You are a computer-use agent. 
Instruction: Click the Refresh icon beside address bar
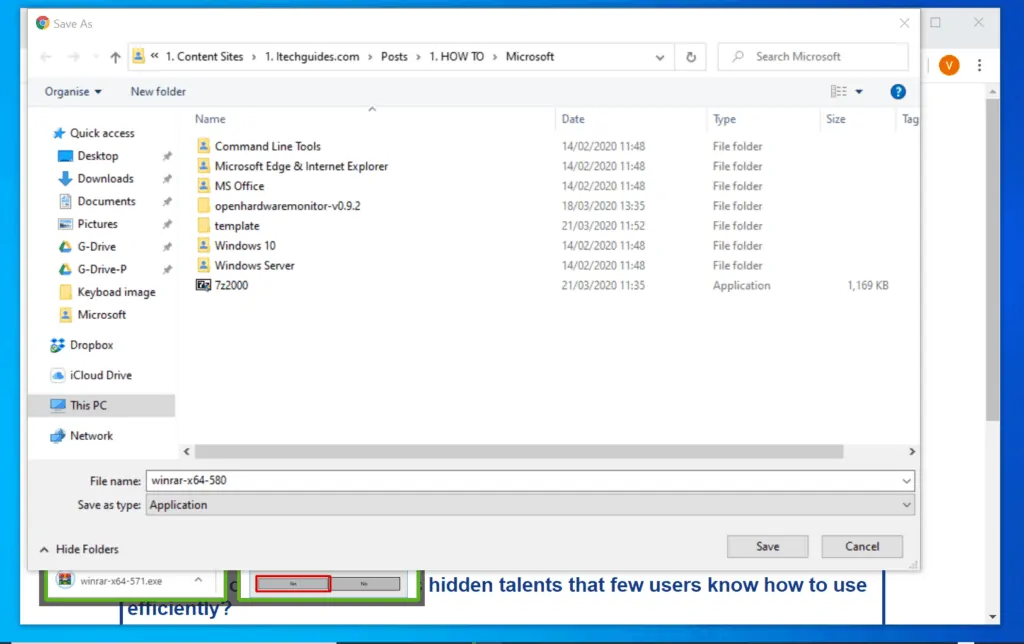tap(690, 57)
